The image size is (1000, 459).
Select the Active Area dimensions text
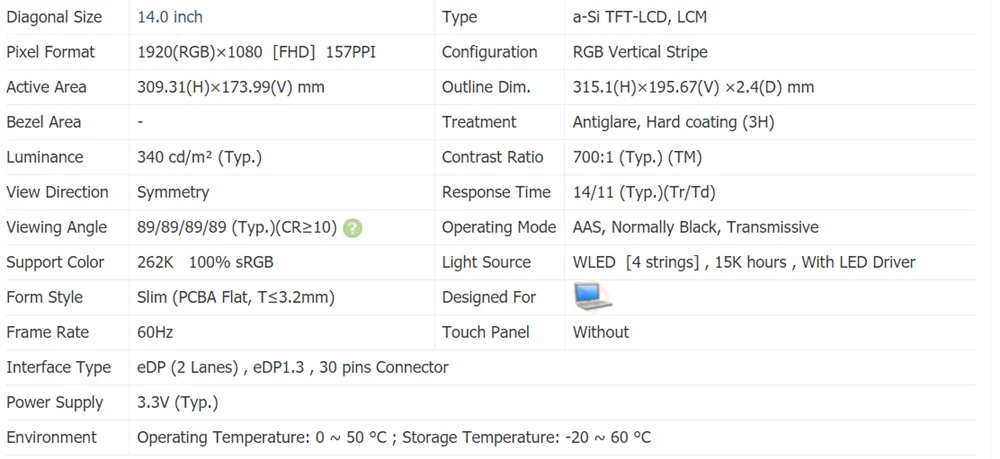pyautogui.click(x=230, y=87)
